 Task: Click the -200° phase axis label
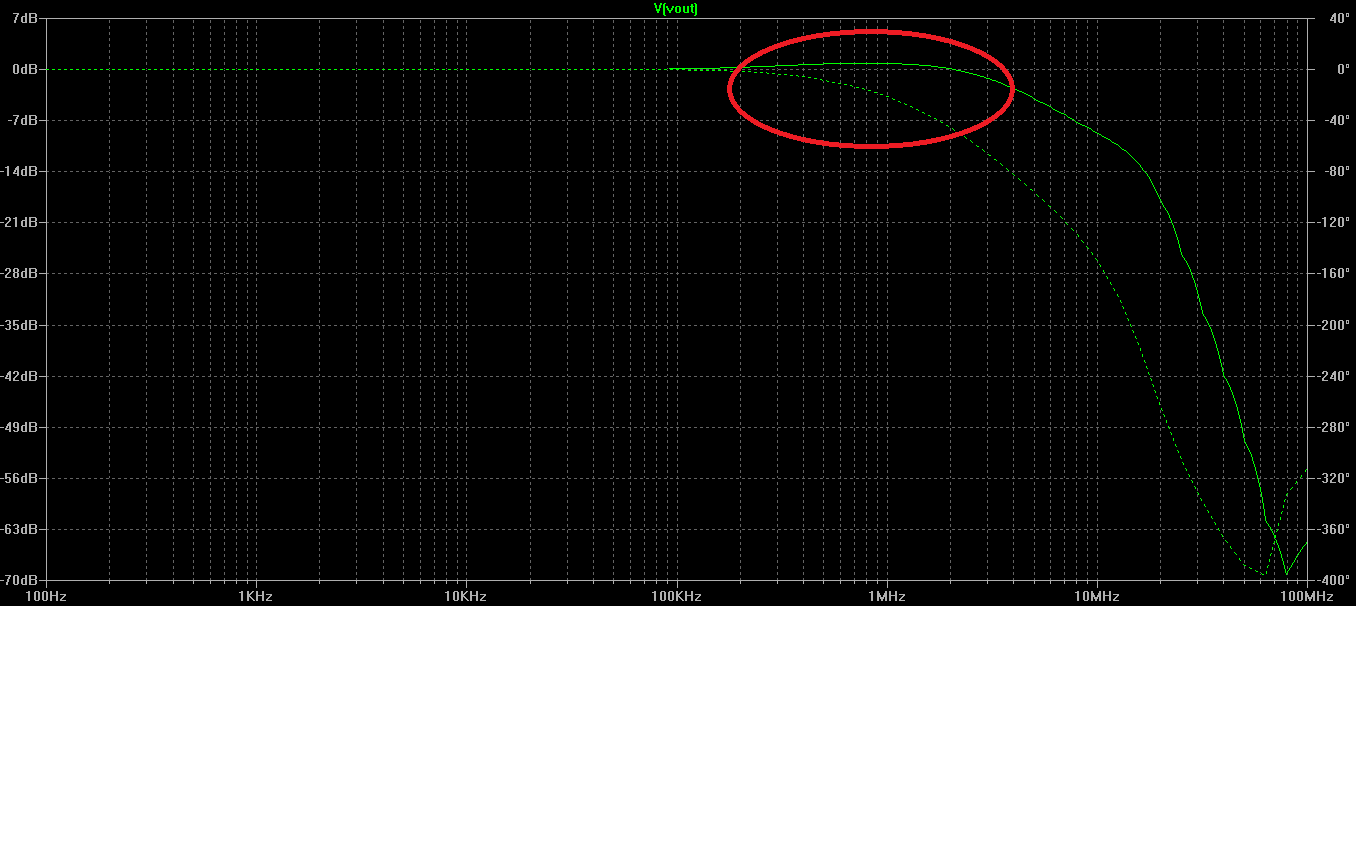pos(1332,325)
